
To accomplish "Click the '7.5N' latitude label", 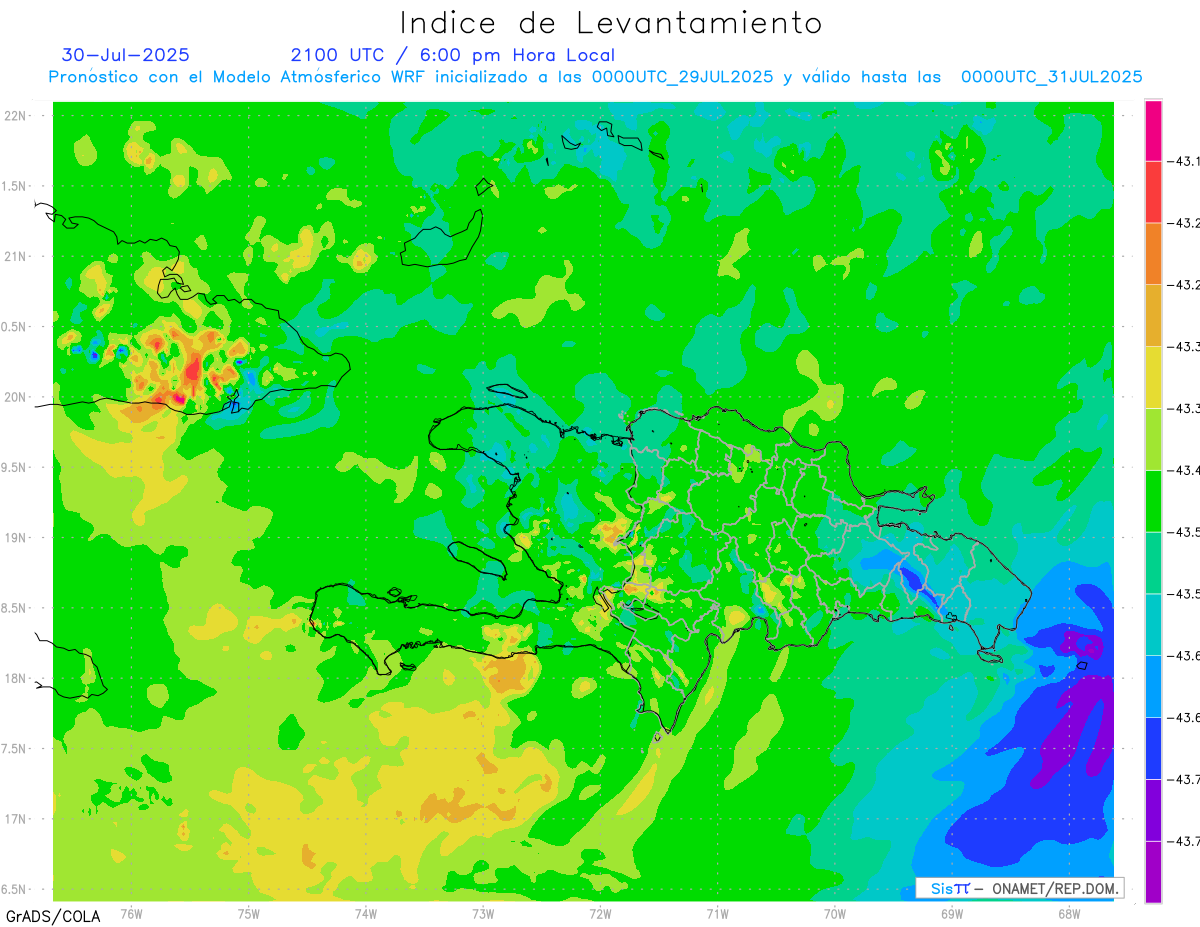I will point(14,749).
